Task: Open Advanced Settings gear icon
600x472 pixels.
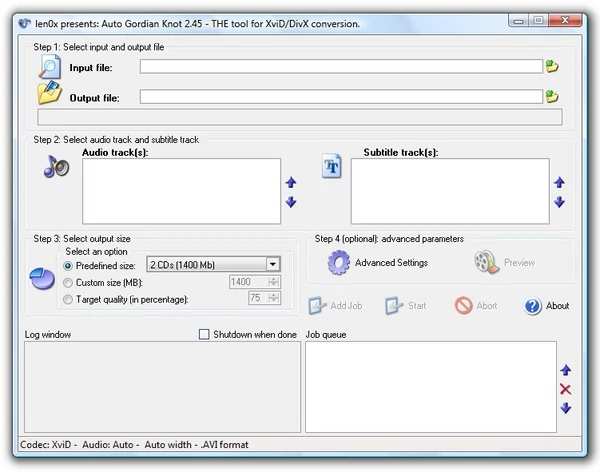Action: click(x=339, y=263)
